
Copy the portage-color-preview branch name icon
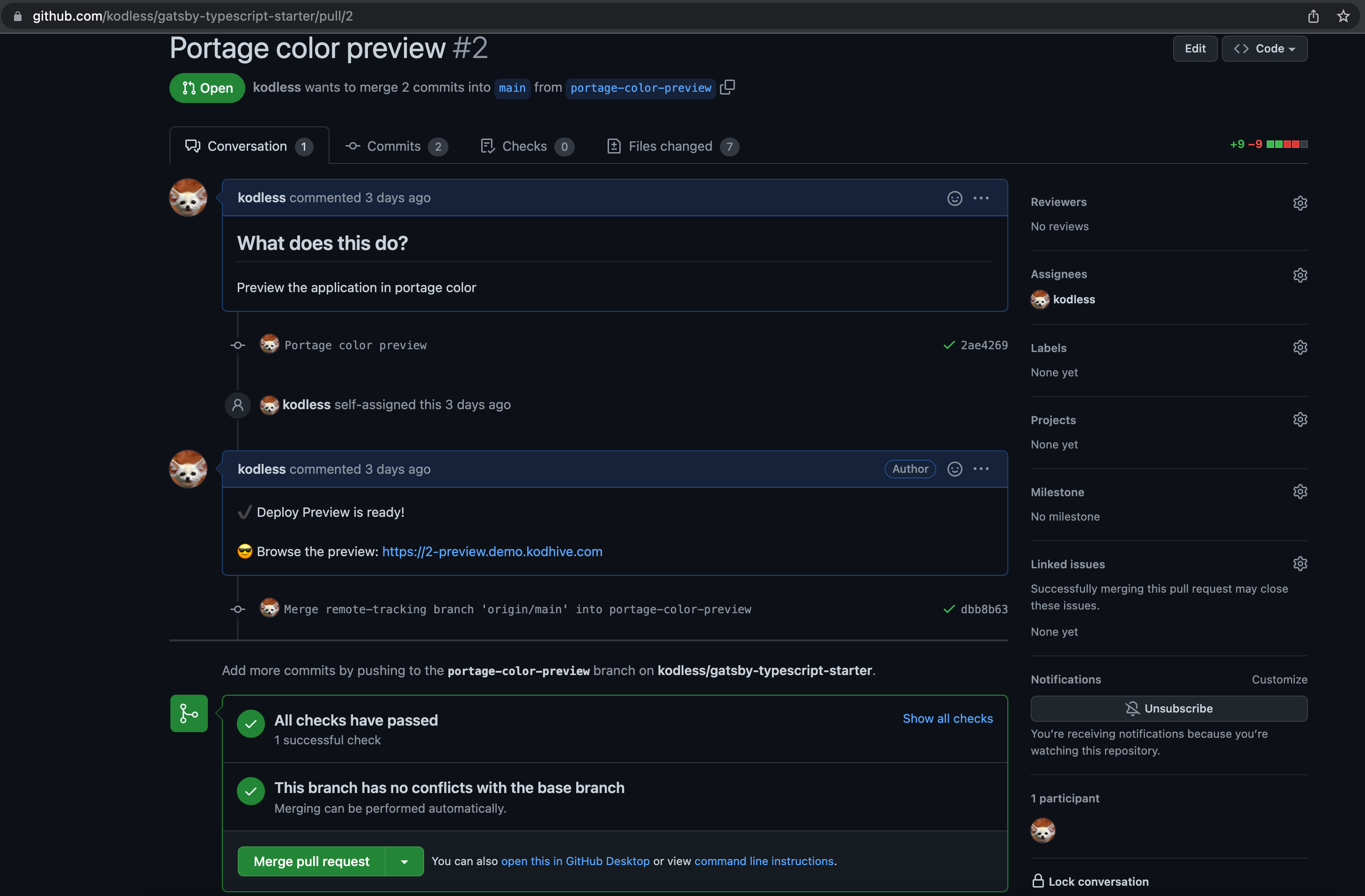point(727,87)
